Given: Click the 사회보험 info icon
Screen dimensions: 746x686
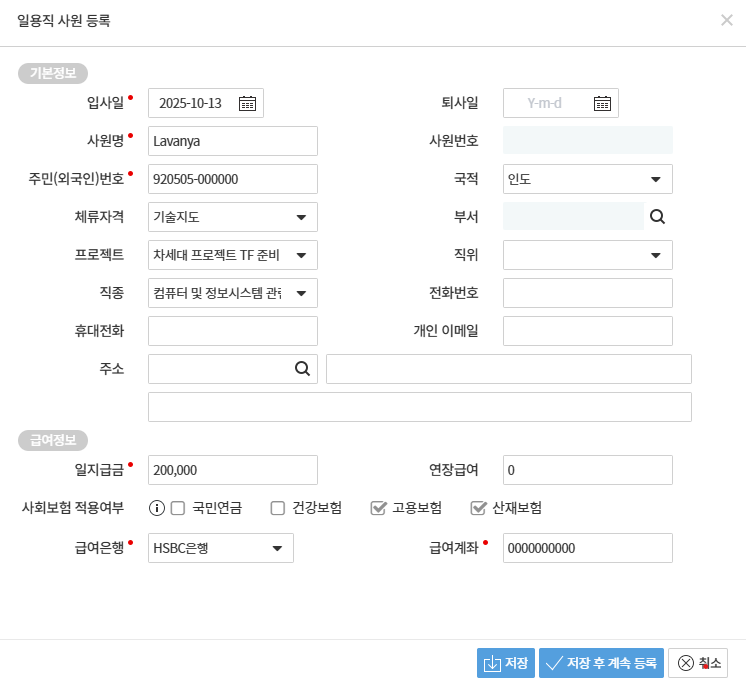Looking at the screenshot, I should 156,508.
